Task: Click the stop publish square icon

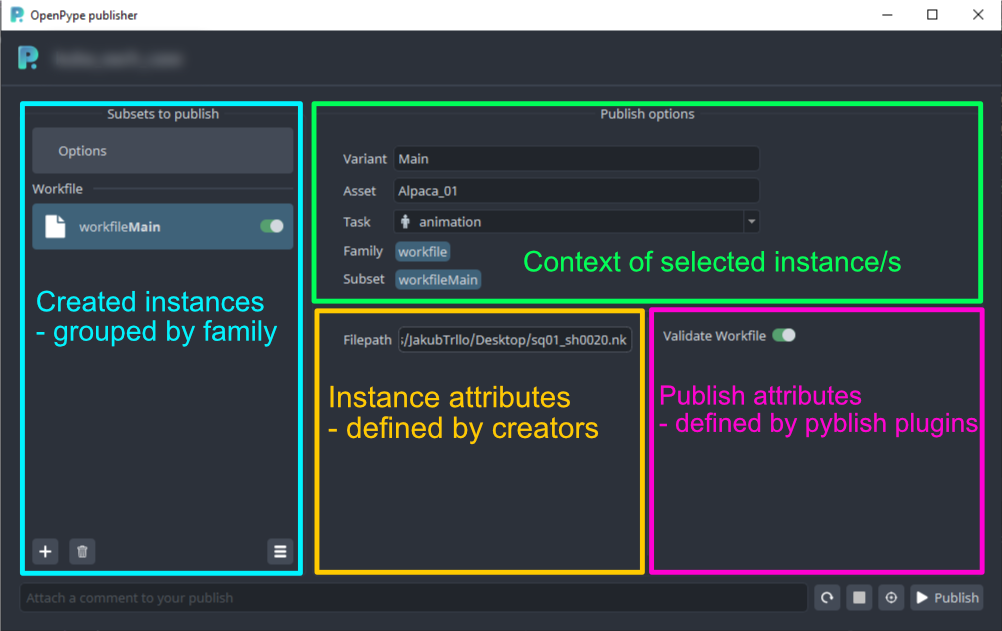Action: click(858, 597)
